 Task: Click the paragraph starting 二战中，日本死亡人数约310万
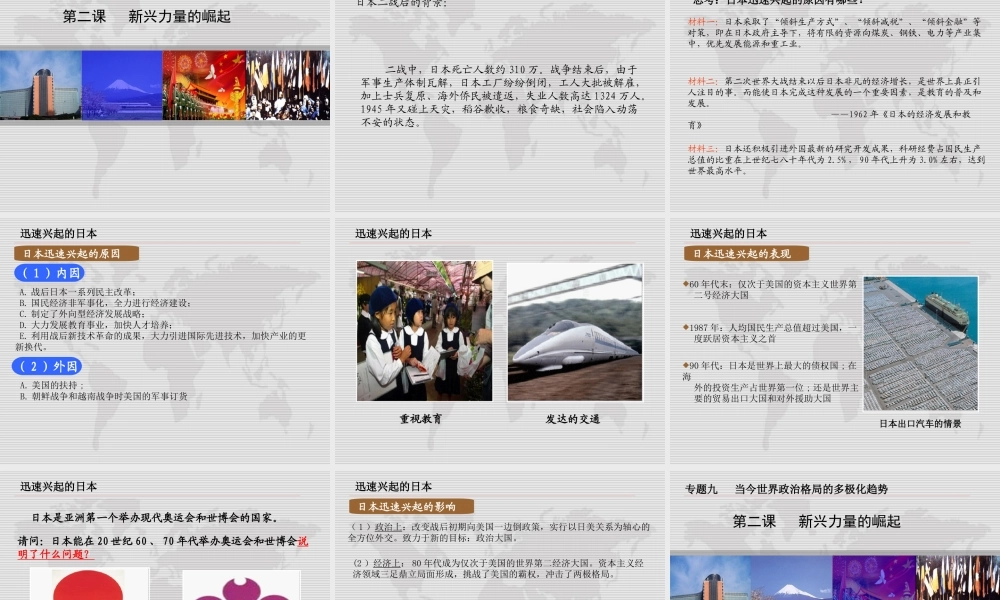click(x=504, y=96)
